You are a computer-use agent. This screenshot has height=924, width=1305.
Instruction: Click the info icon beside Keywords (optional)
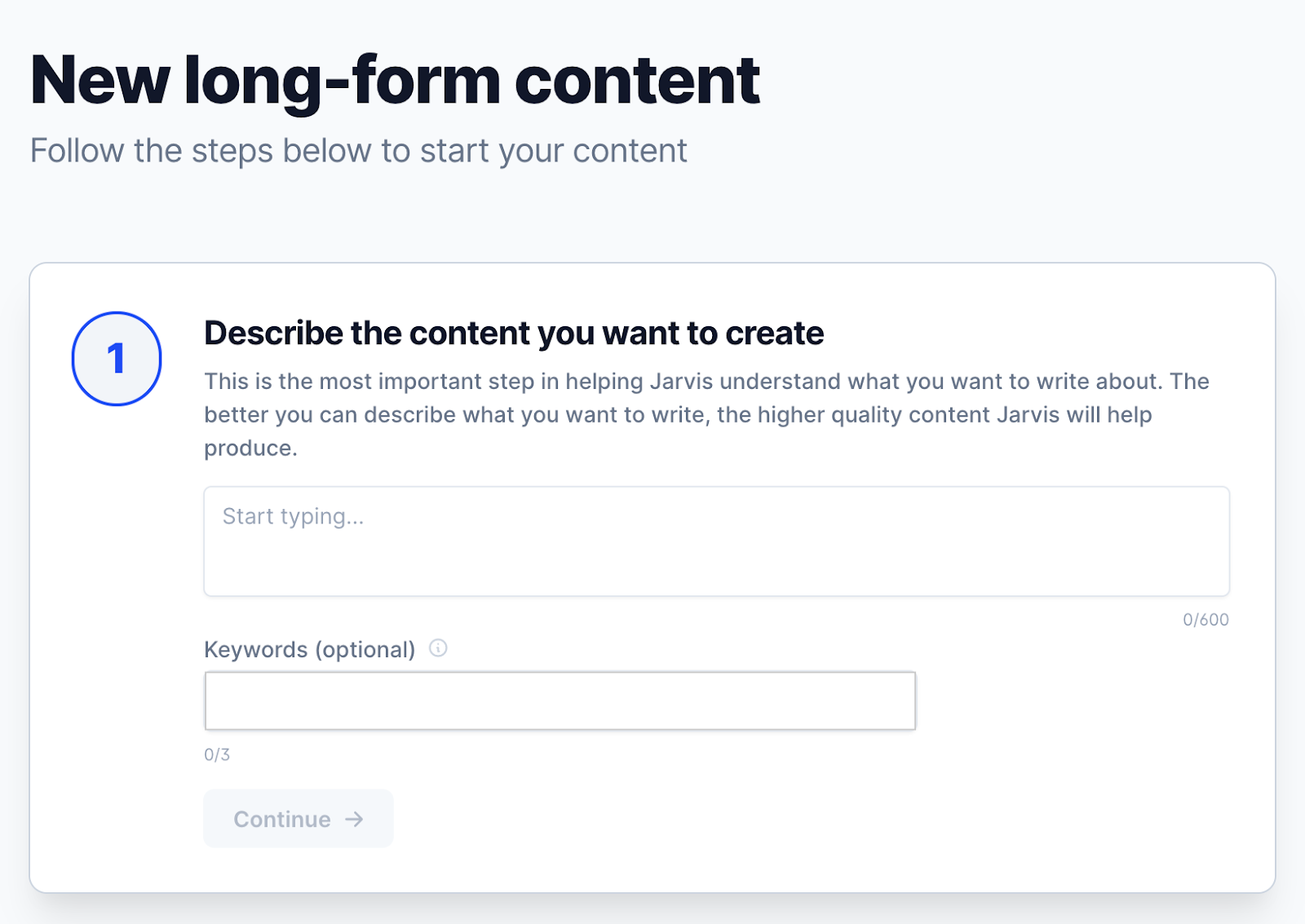[x=438, y=648]
